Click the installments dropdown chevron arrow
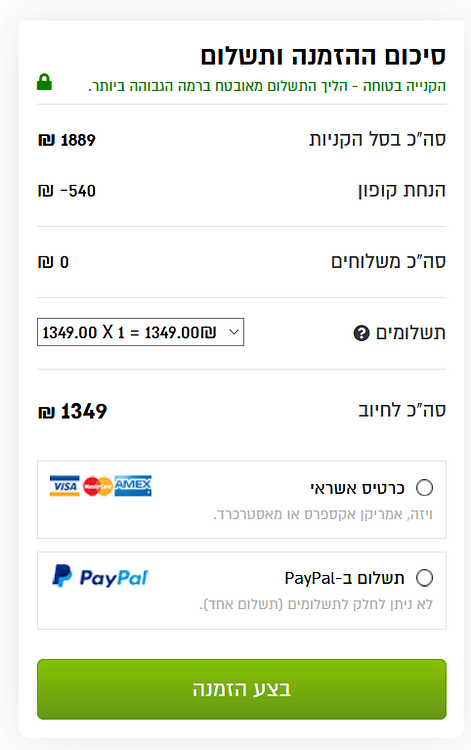The width and height of the screenshot is (471, 750). [234, 332]
